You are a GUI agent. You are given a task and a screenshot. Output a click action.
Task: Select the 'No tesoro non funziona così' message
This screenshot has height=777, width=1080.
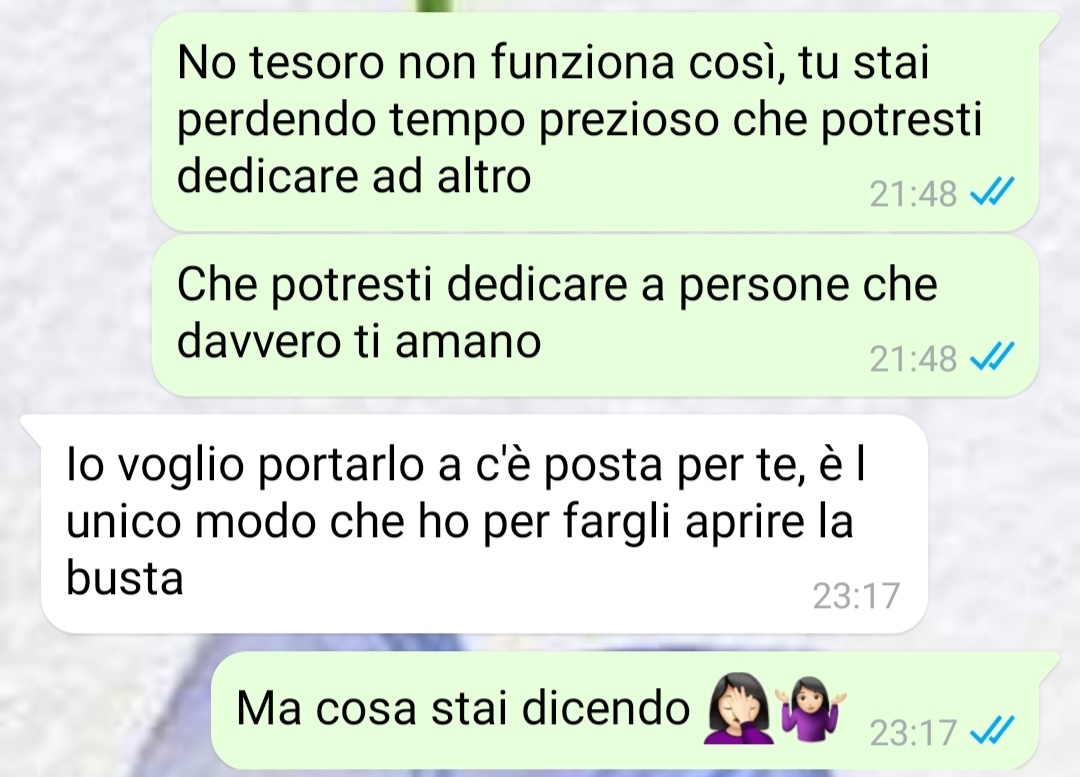(595, 121)
